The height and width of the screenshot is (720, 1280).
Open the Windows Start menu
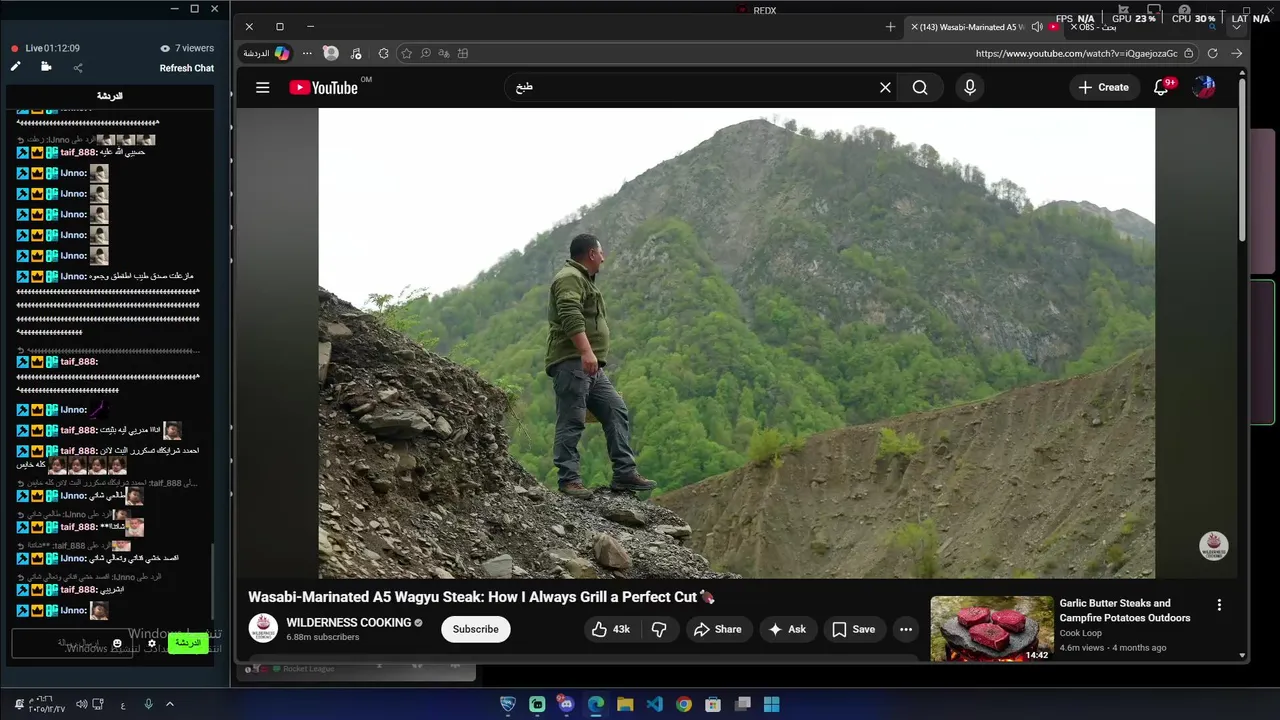[772, 704]
